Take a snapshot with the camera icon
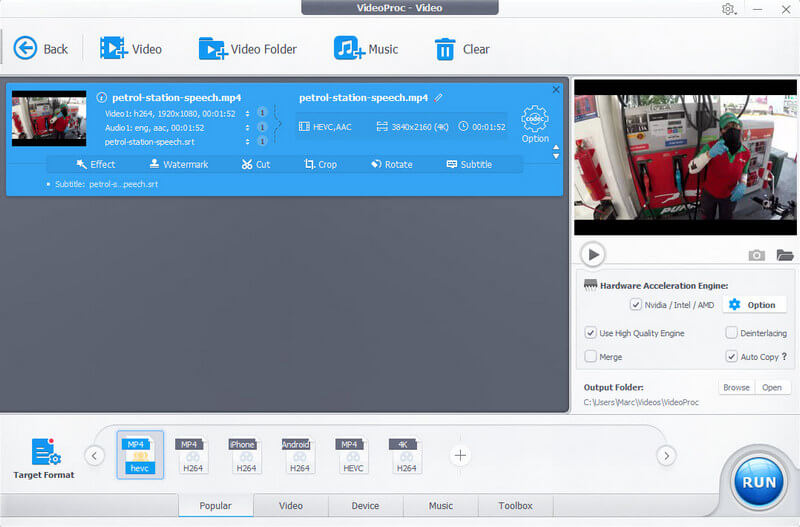Screen dimensions: 800x527 pyautogui.click(x=756, y=255)
